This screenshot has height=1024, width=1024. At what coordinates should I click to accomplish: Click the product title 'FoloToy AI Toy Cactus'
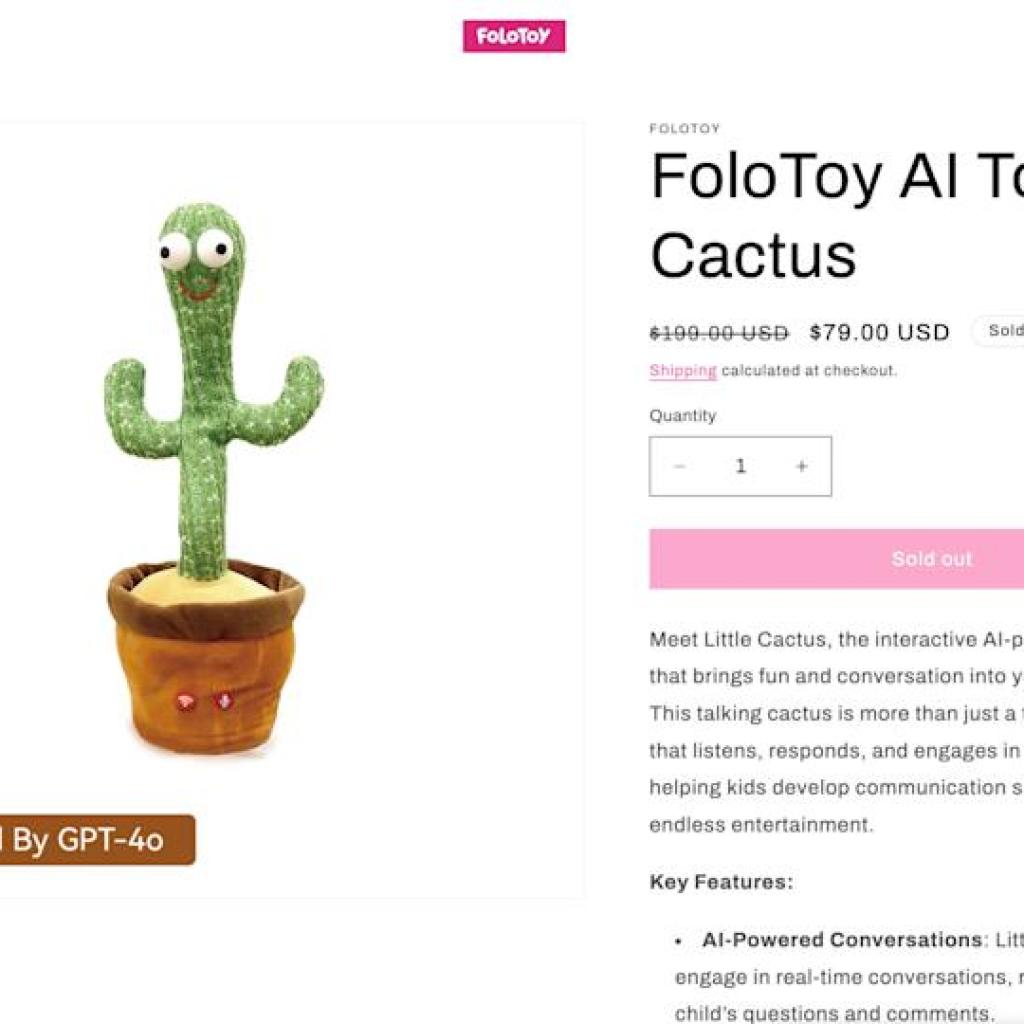click(830, 215)
